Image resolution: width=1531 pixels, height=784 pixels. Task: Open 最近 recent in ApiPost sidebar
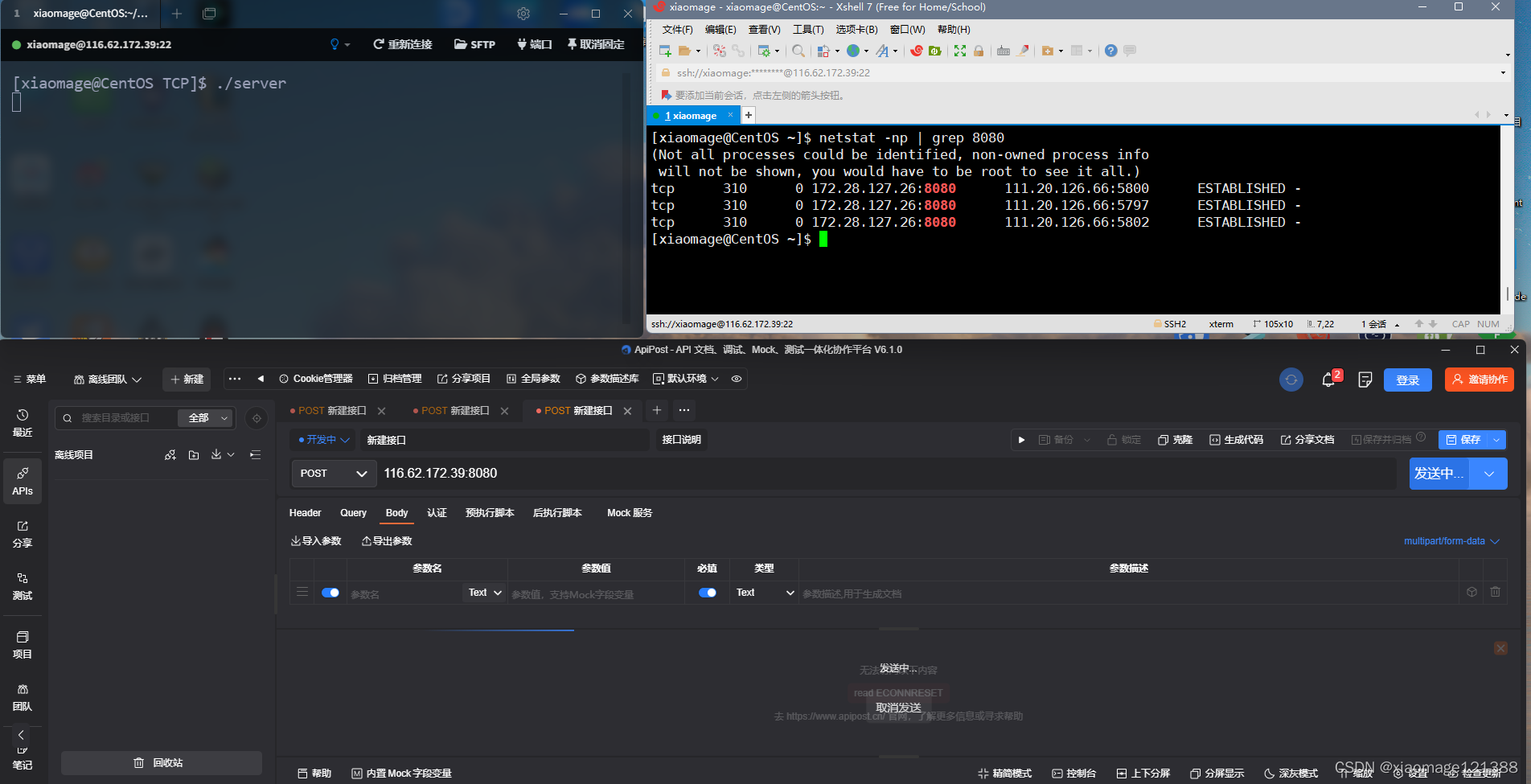pos(23,423)
